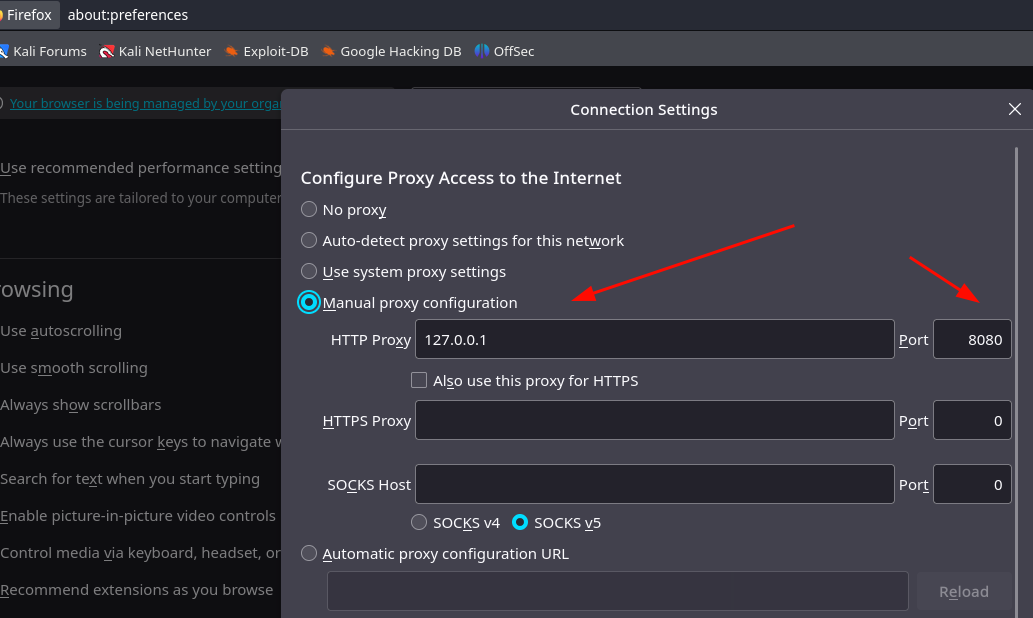
Task: Enable Also use this proxy for HTTPS
Action: coord(419,380)
